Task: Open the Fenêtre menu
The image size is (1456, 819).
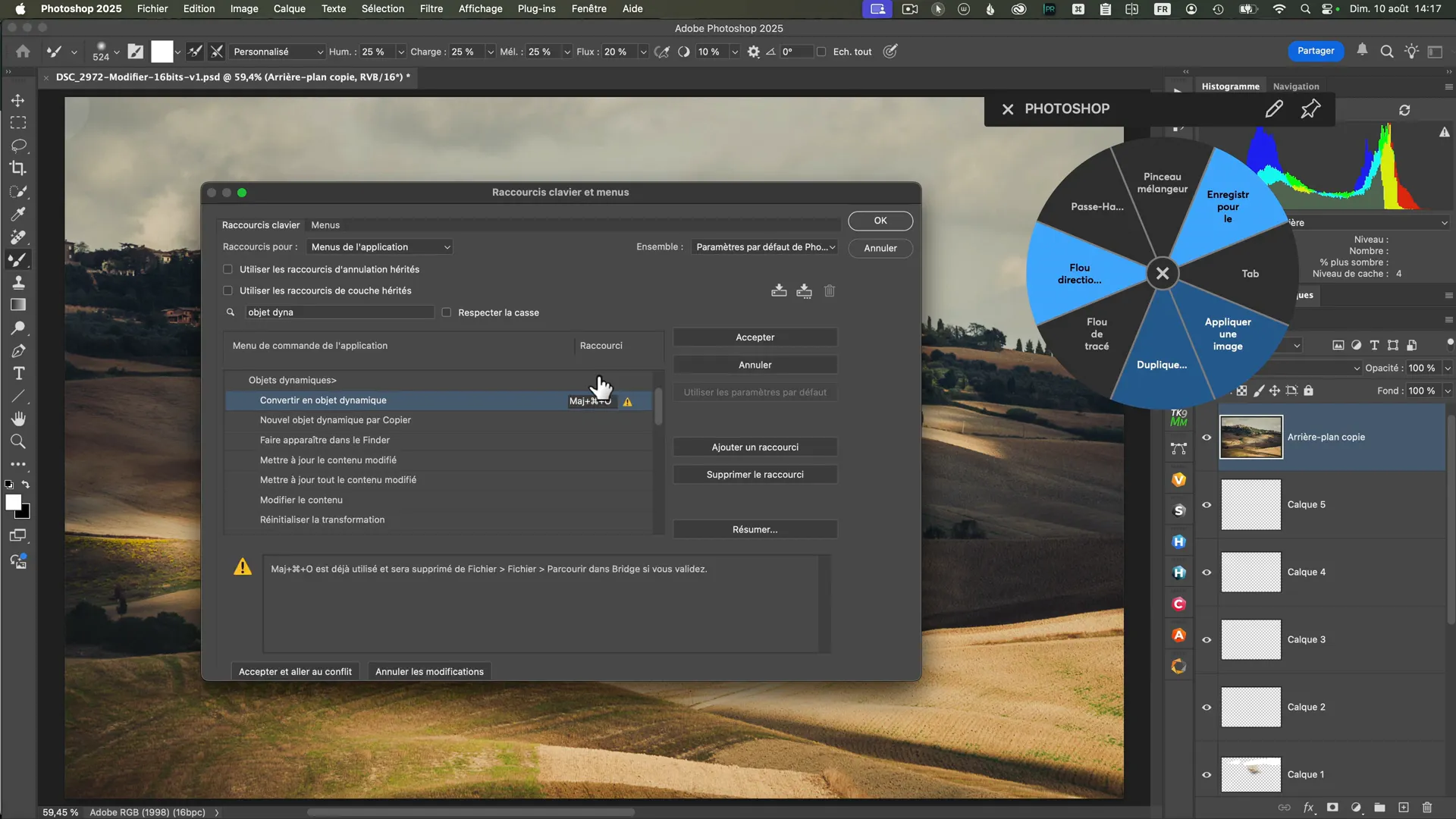Action: click(588, 8)
